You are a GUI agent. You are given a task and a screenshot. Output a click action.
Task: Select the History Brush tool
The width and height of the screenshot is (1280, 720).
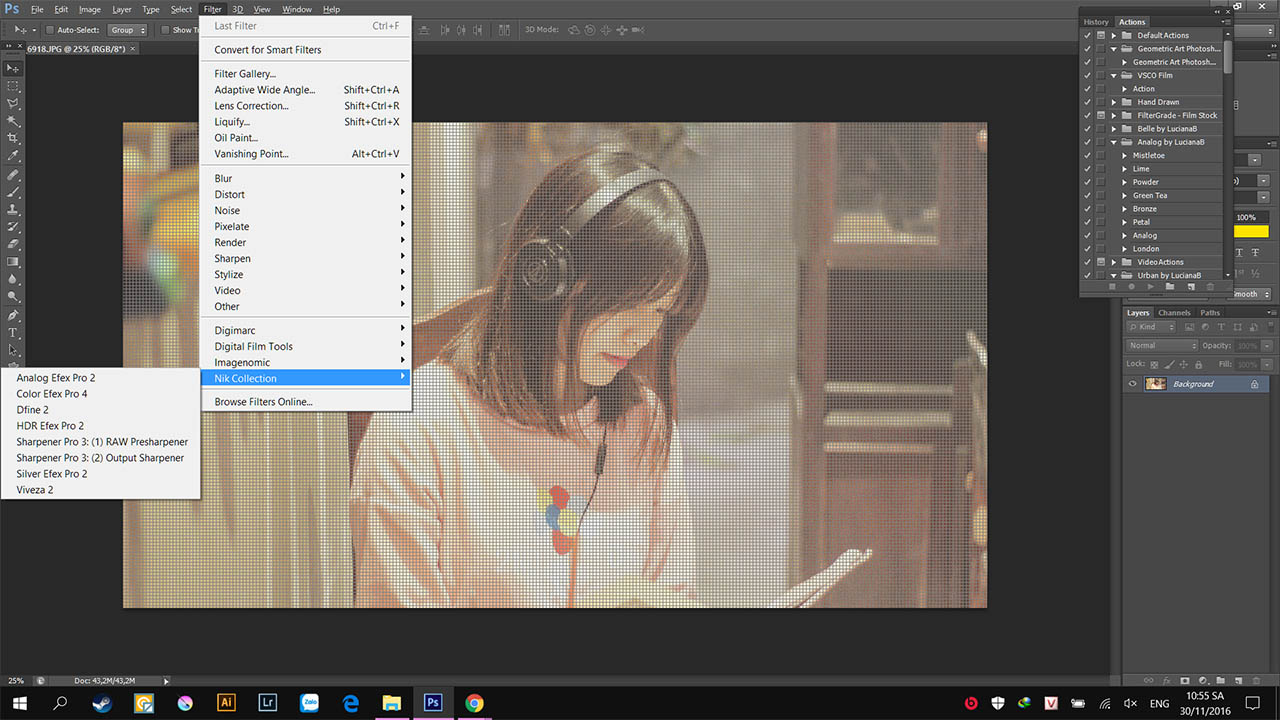13,227
